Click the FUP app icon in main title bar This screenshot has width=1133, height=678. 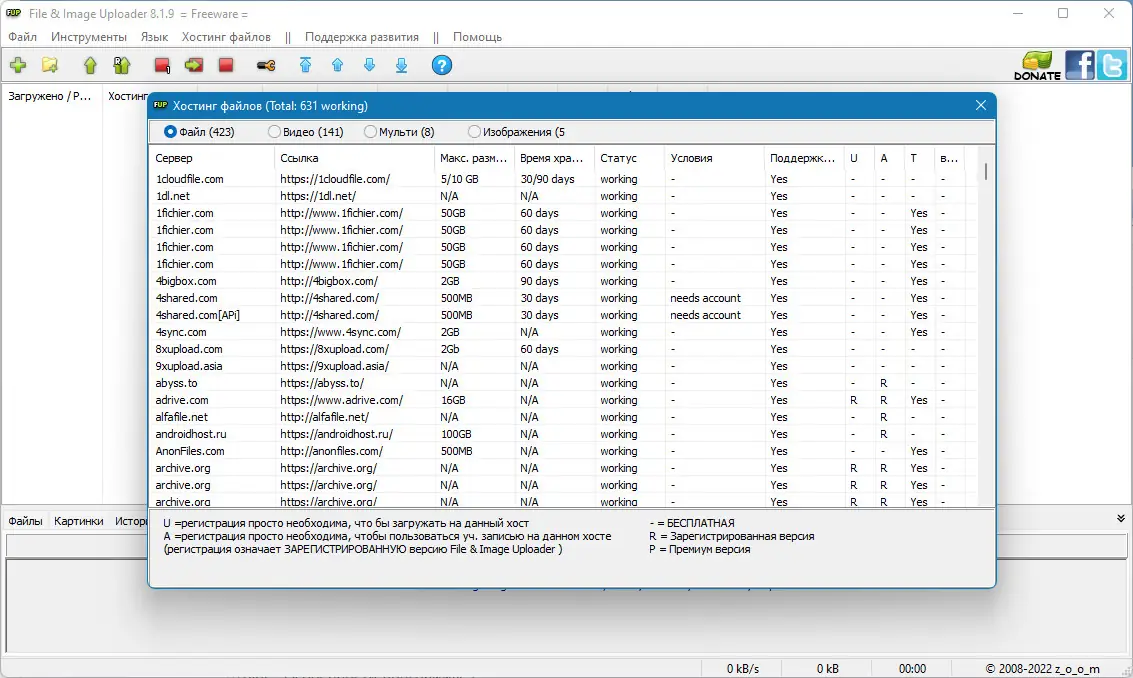(x=14, y=13)
